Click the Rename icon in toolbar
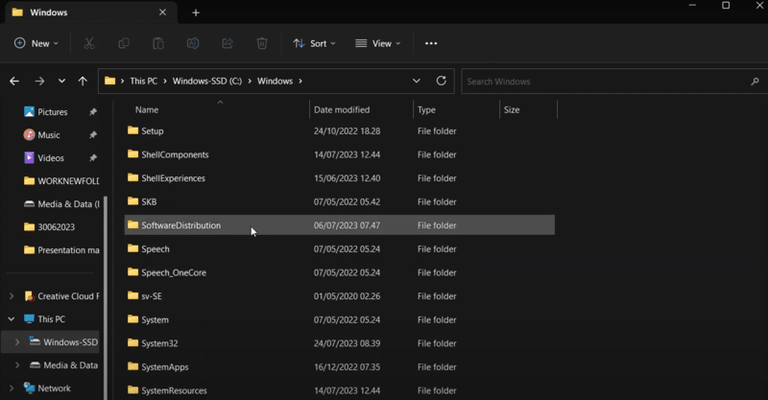 click(x=193, y=44)
